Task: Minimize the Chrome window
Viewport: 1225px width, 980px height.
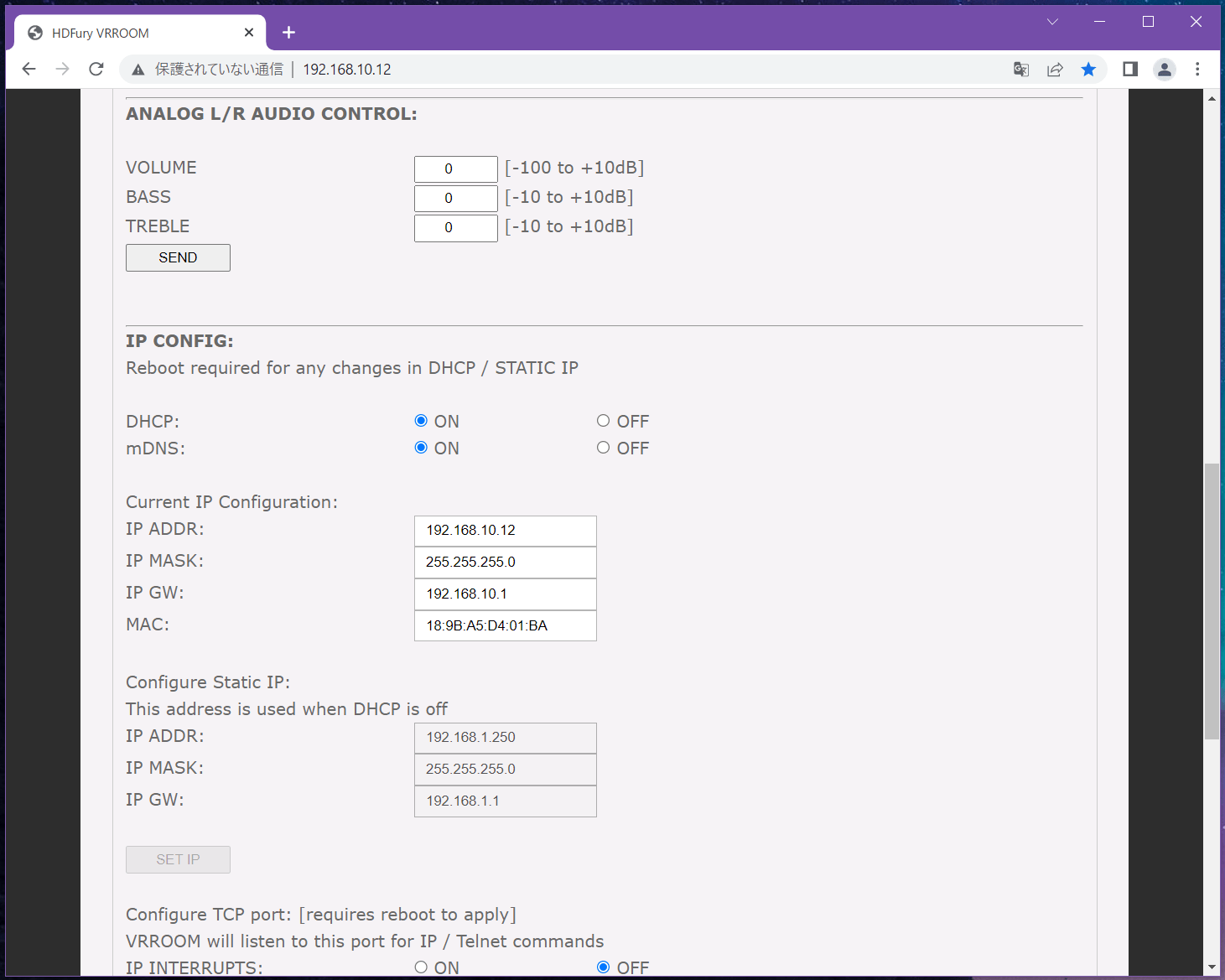Action: [x=1100, y=22]
